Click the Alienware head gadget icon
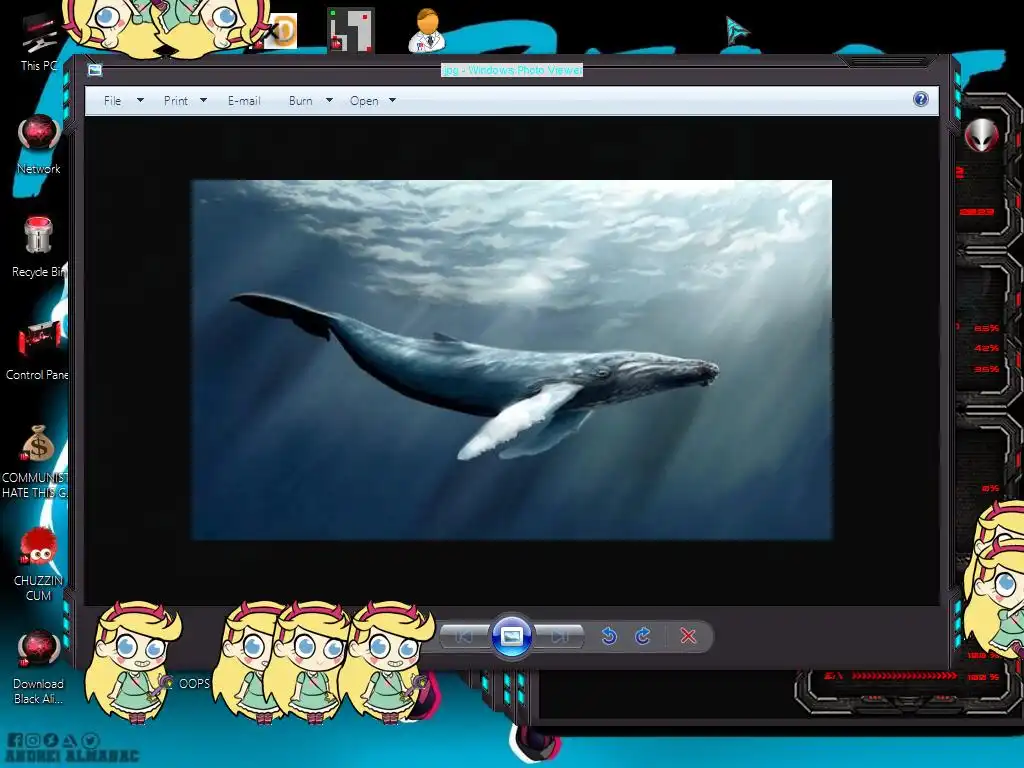 [x=982, y=135]
